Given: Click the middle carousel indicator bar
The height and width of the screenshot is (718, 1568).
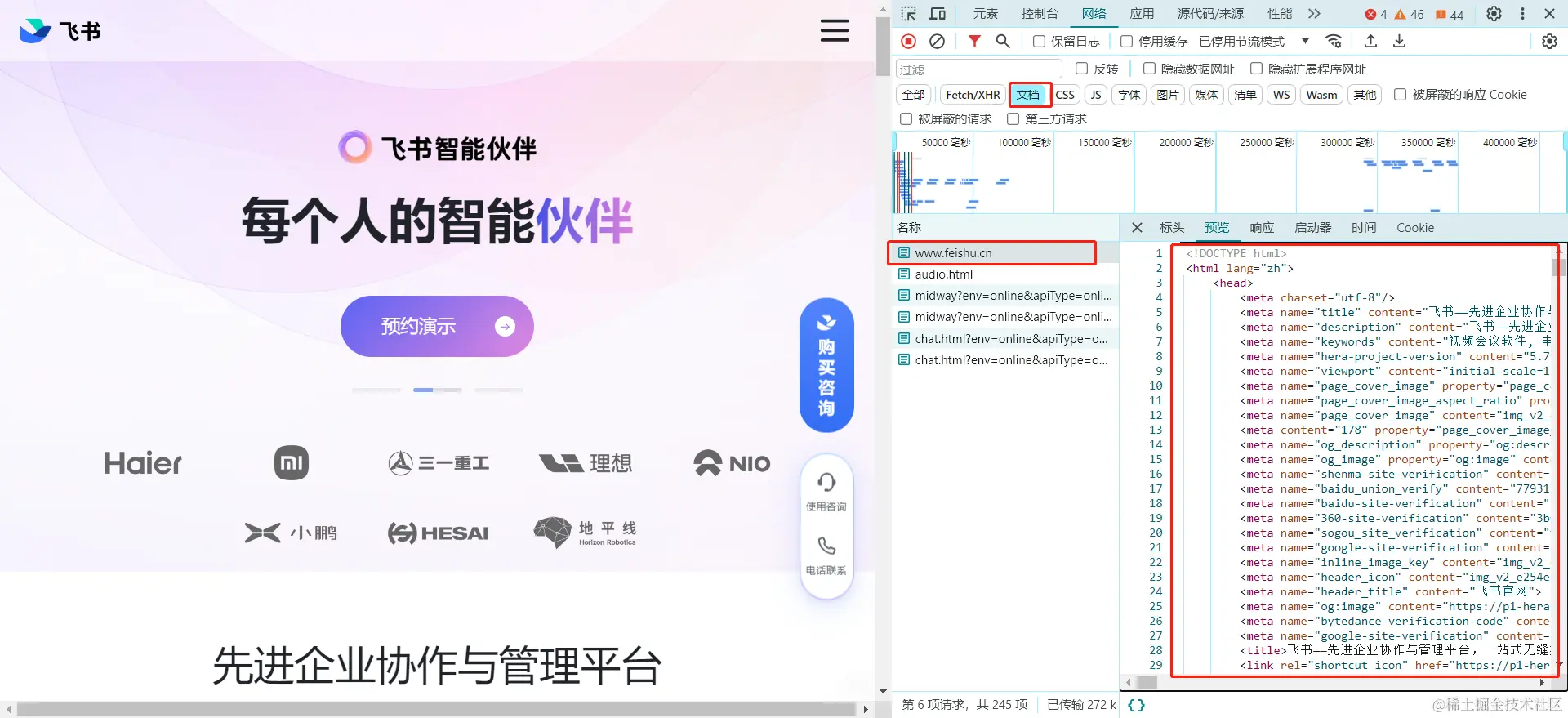Looking at the screenshot, I should coord(437,390).
